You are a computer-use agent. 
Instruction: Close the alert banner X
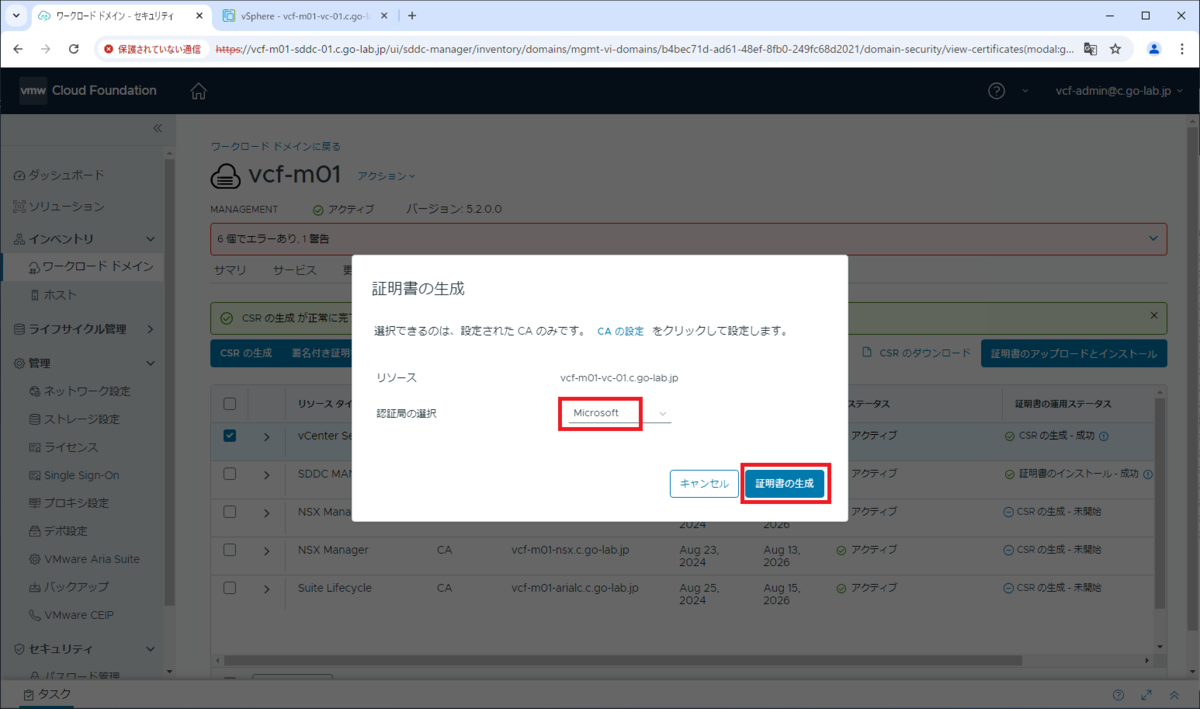tap(1154, 316)
